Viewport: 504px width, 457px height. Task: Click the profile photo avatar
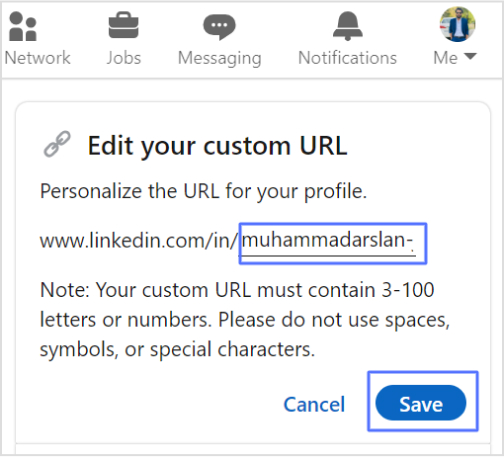(457, 24)
